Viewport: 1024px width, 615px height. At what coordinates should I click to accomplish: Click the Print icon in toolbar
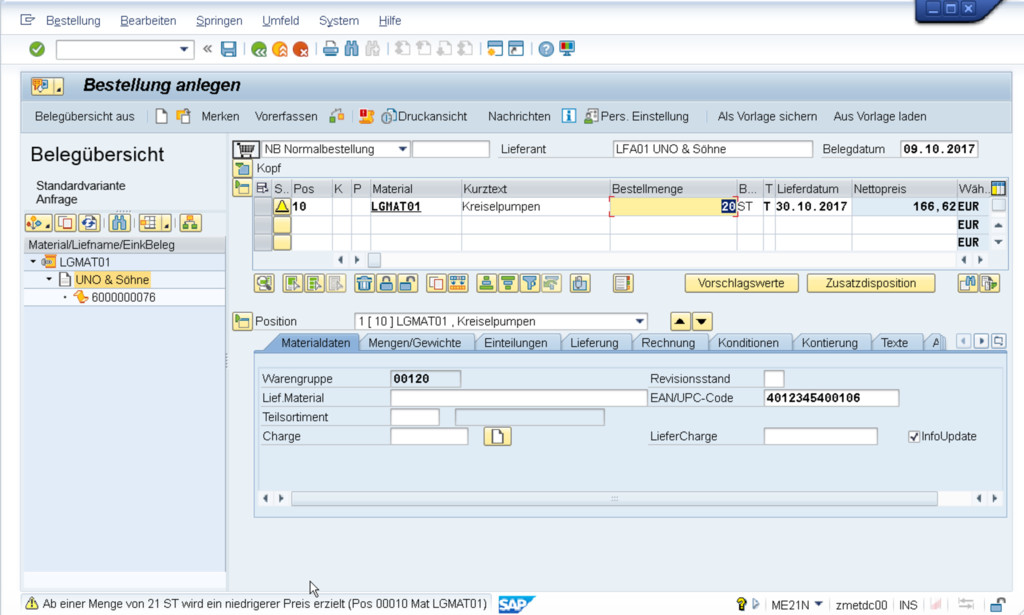tap(331, 49)
